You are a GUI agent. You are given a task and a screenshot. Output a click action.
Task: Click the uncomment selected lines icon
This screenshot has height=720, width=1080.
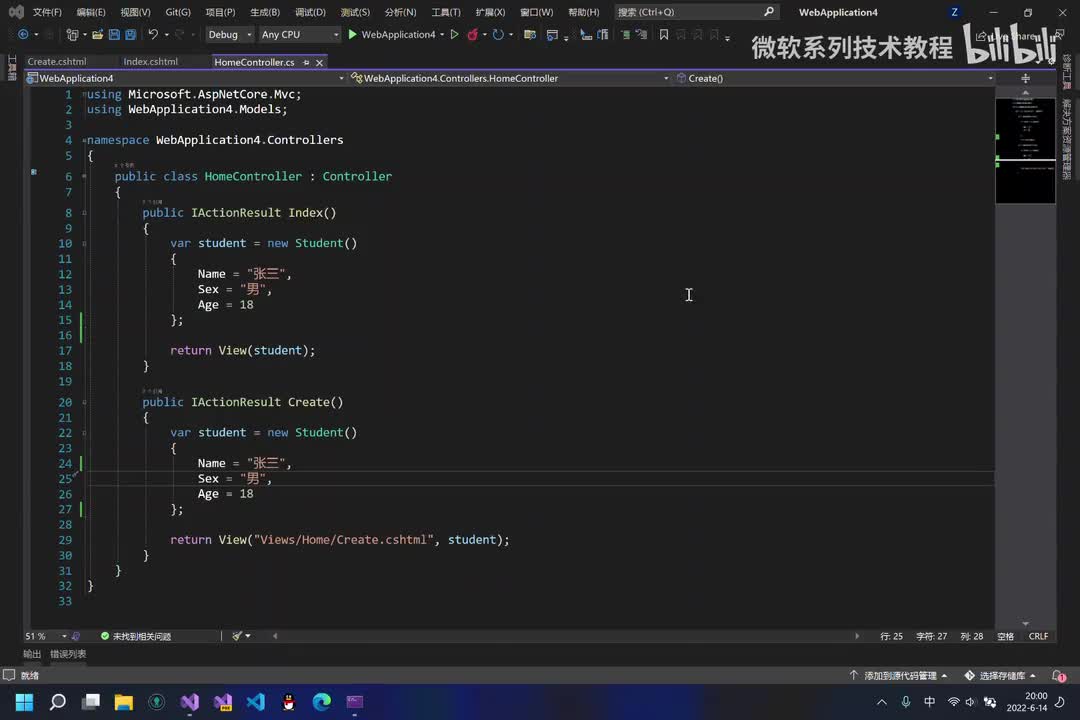coord(642,34)
